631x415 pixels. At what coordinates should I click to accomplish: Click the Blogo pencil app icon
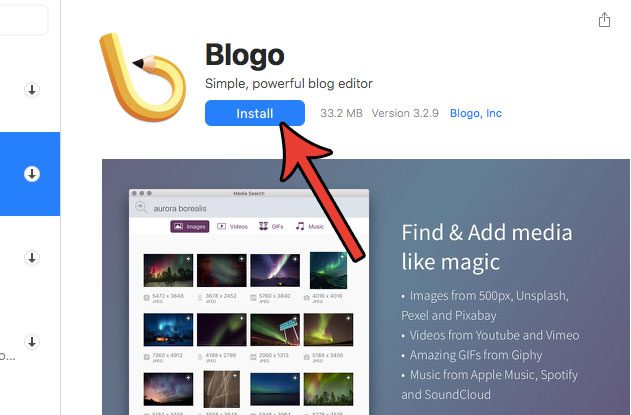142,77
